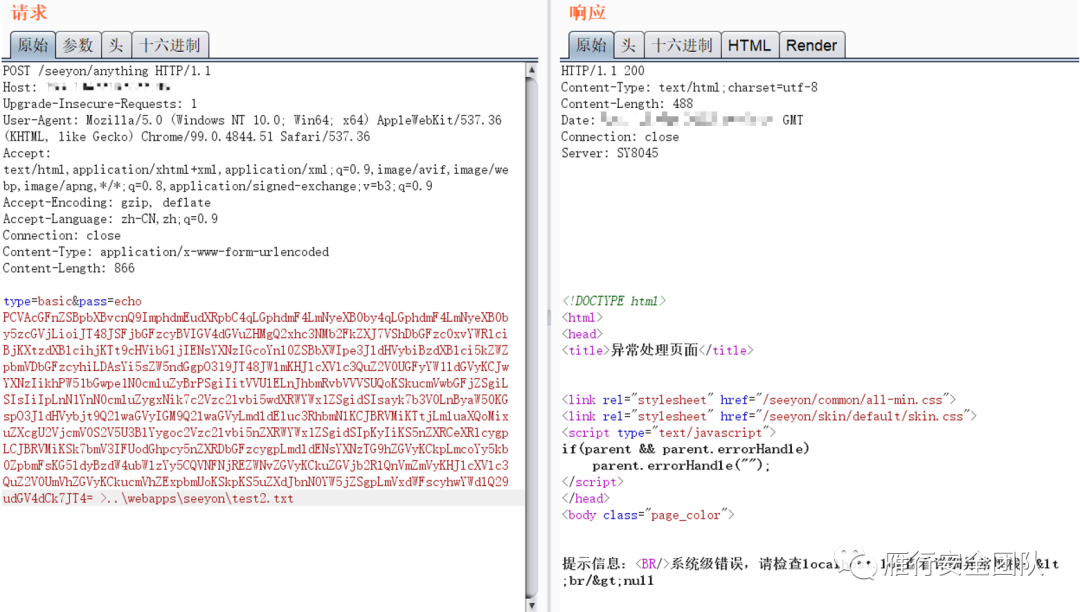Screen dimensions: 1080x612
Task: Switch to the 头 tab in request panel
Action: (x=116, y=45)
